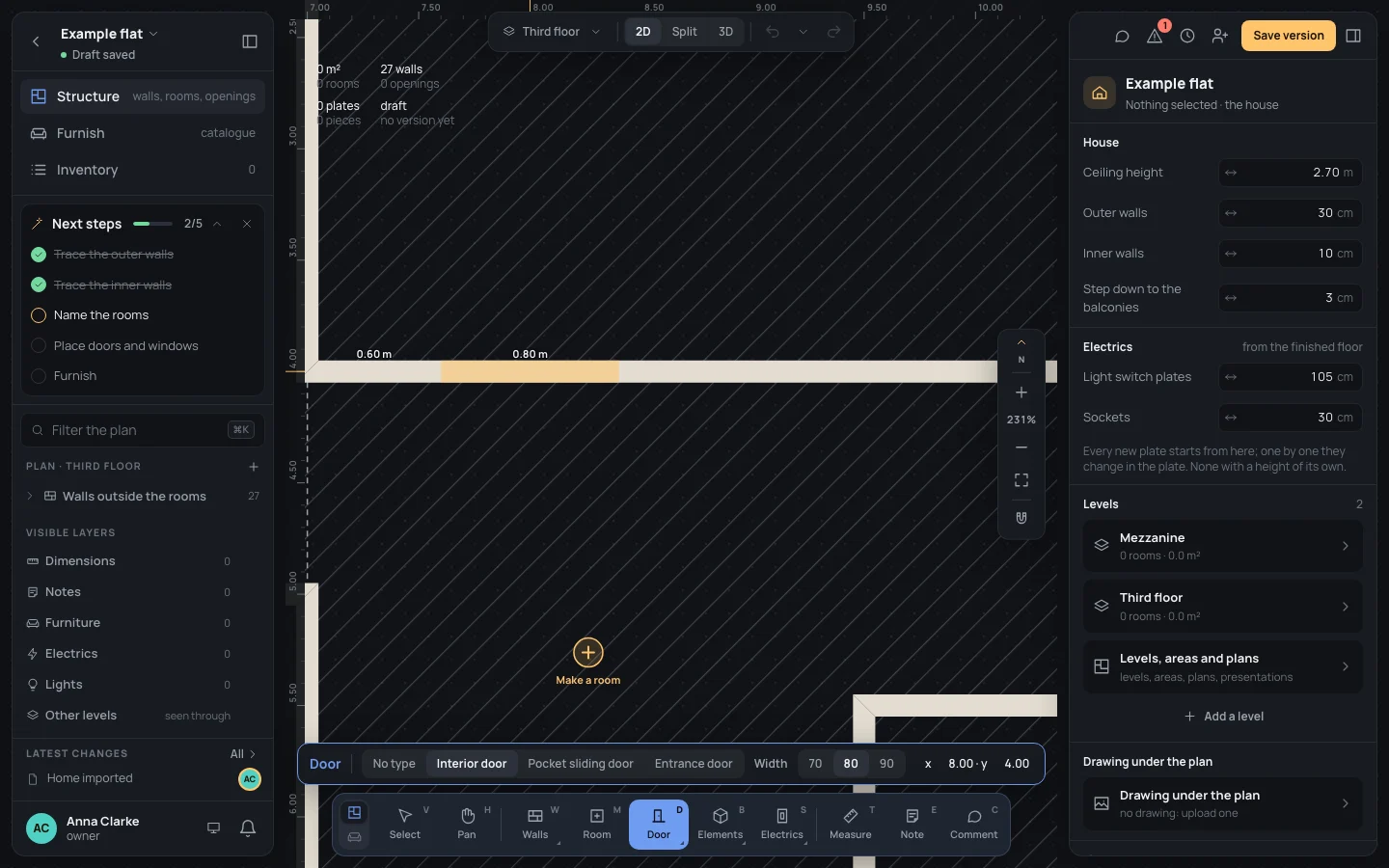This screenshot has height=868, width=1389.
Task: Click the Filter the plan search field
Action: coord(143,430)
